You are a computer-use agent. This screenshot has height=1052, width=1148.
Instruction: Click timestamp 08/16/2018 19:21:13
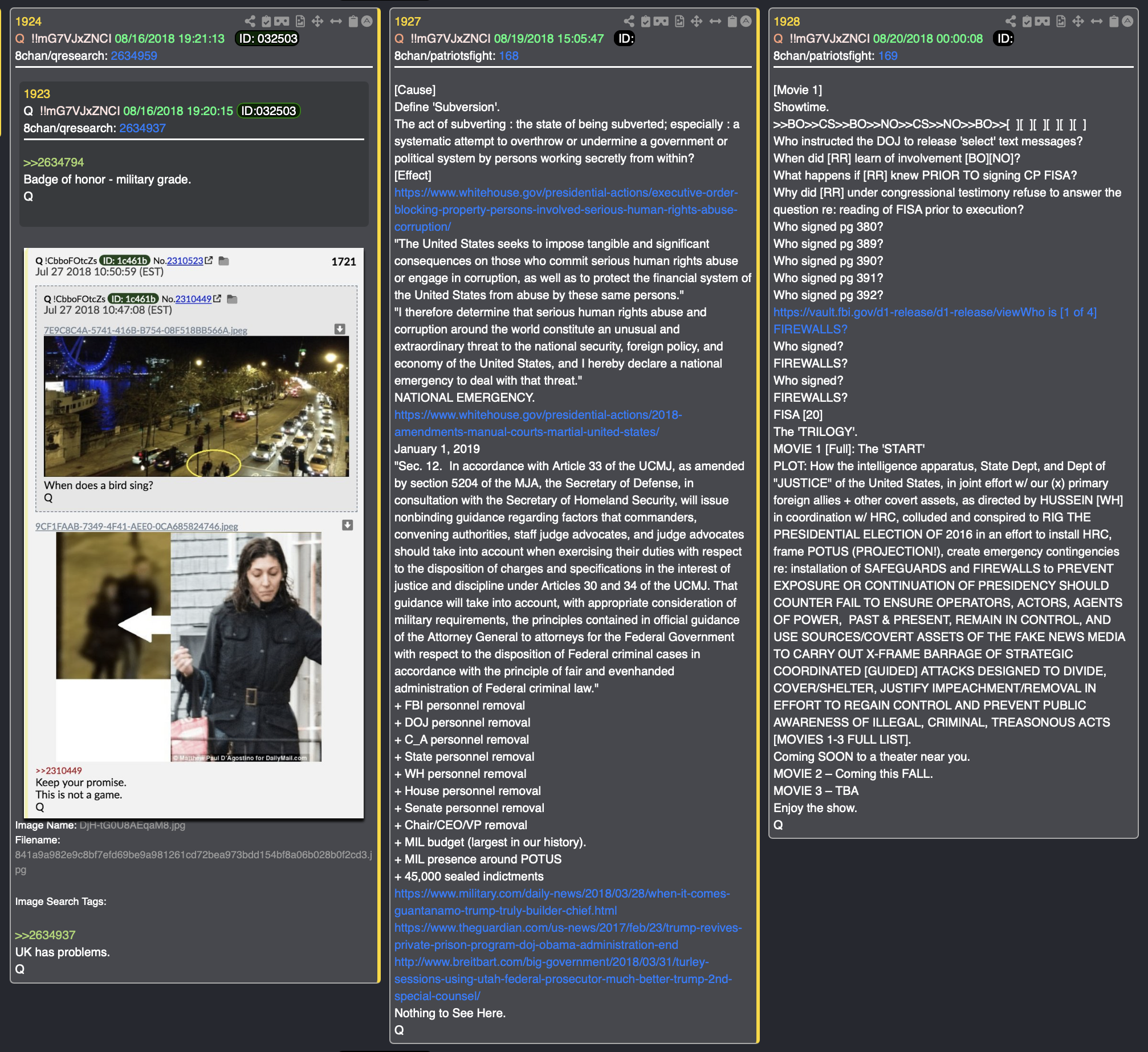(170, 39)
